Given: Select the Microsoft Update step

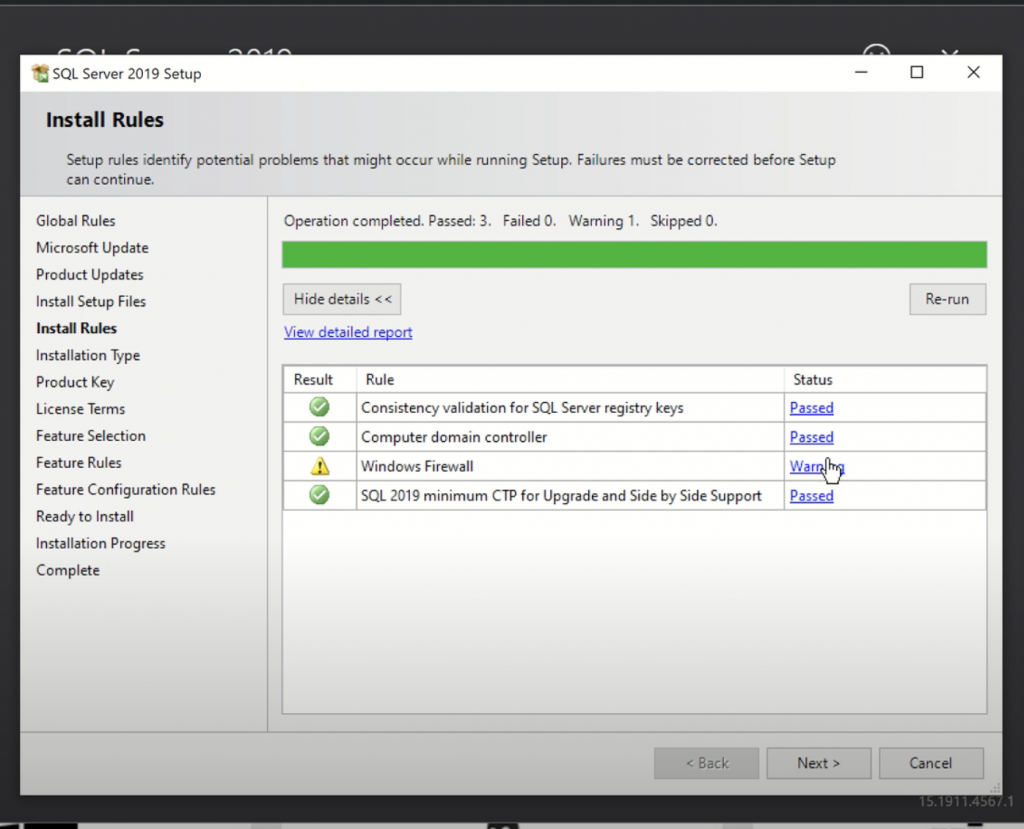Looking at the screenshot, I should [x=92, y=248].
